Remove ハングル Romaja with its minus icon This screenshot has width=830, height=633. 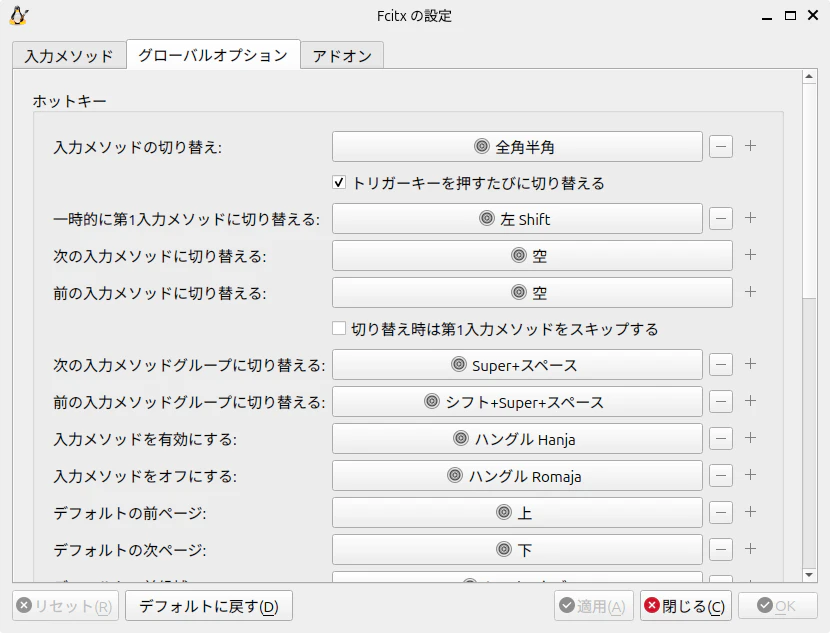pyautogui.click(x=721, y=476)
